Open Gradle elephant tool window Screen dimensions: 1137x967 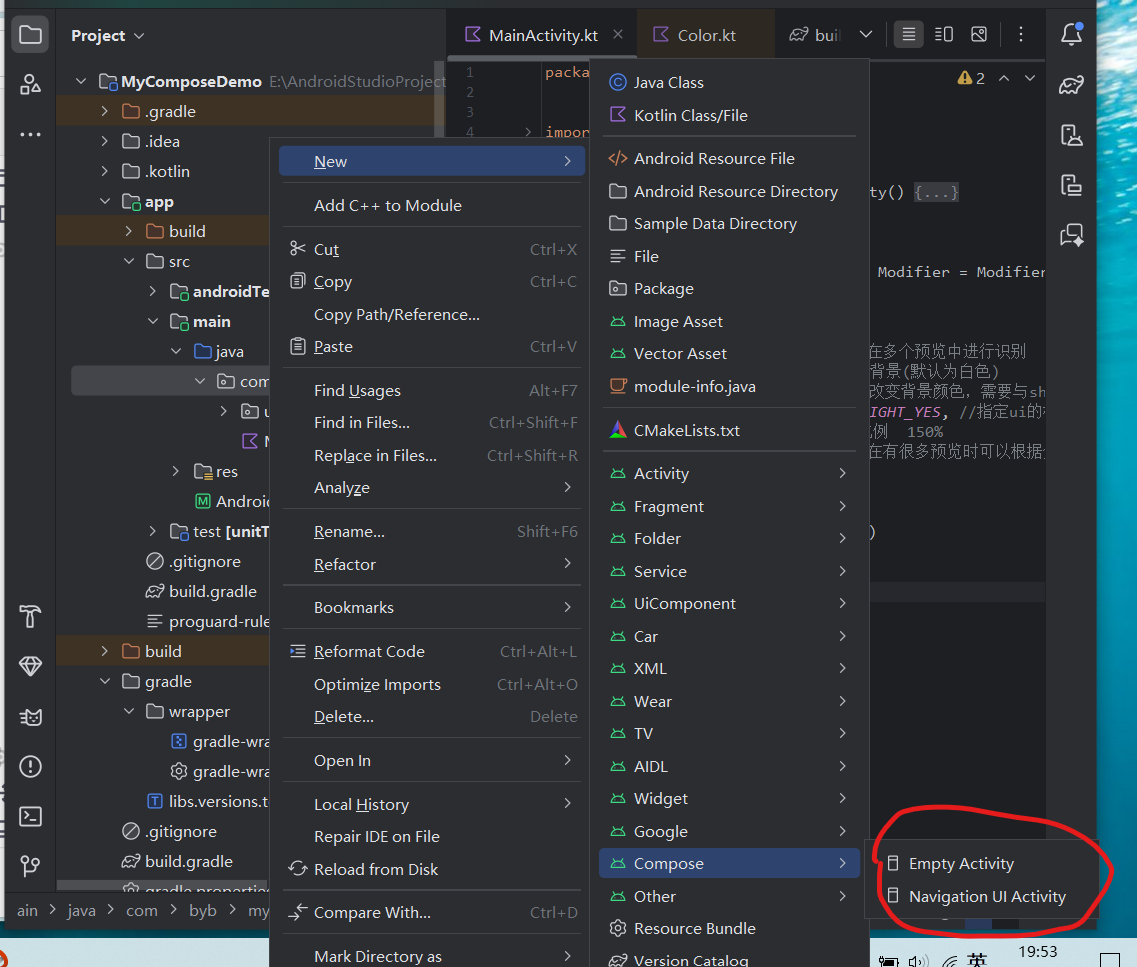[x=1072, y=85]
